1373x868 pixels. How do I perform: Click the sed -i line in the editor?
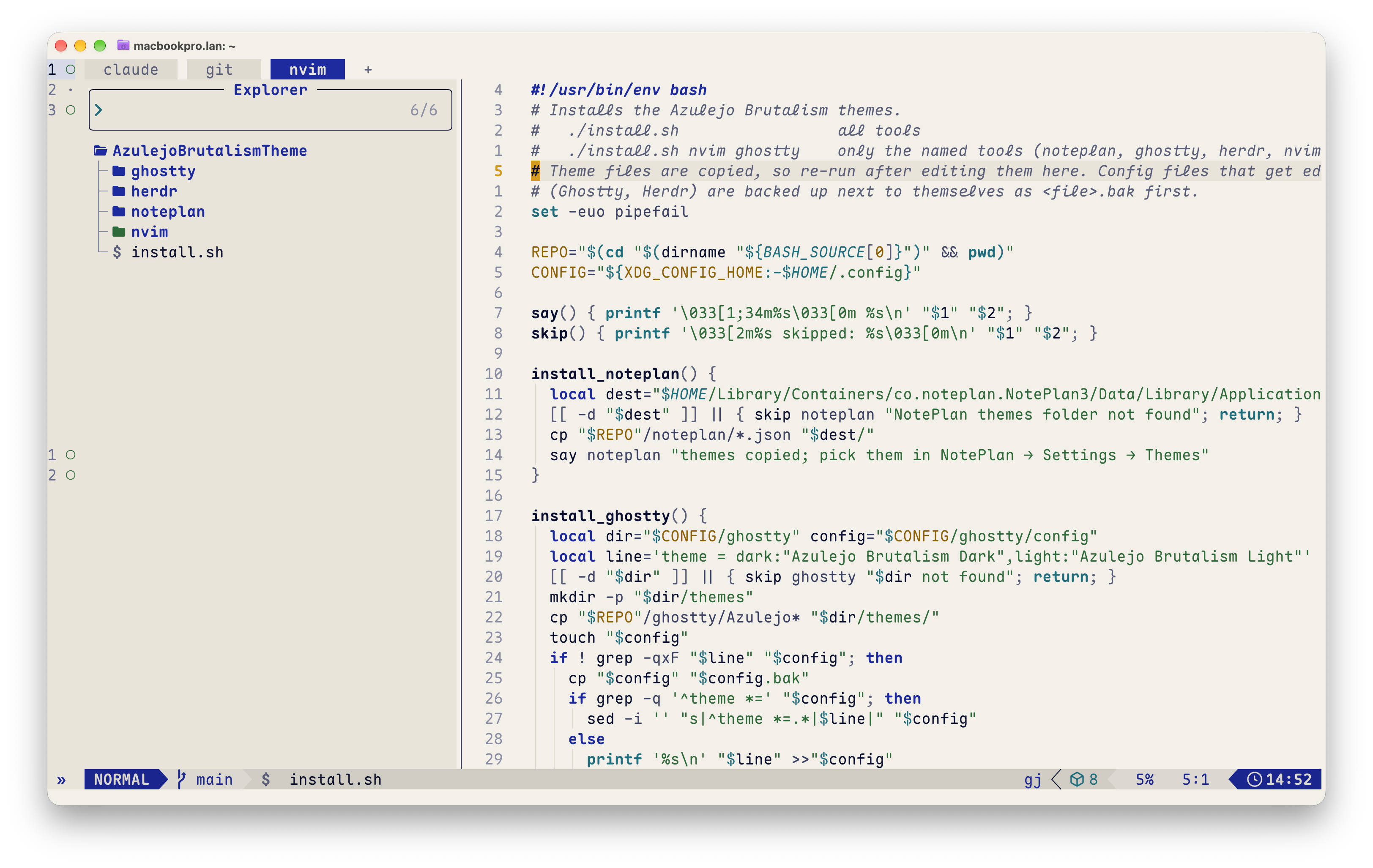(781, 719)
